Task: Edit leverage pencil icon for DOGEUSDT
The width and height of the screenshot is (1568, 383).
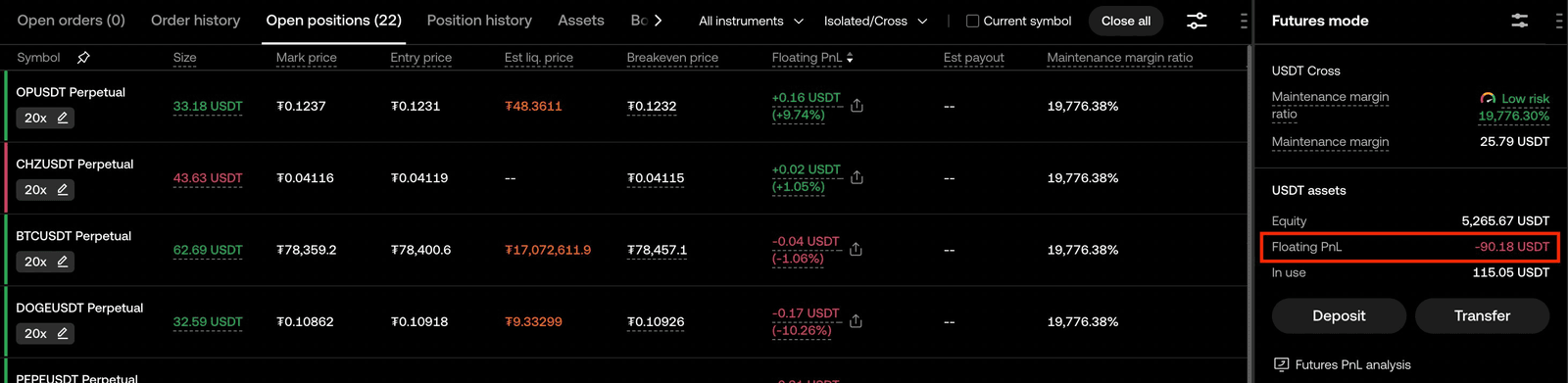Action: pyautogui.click(x=63, y=333)
